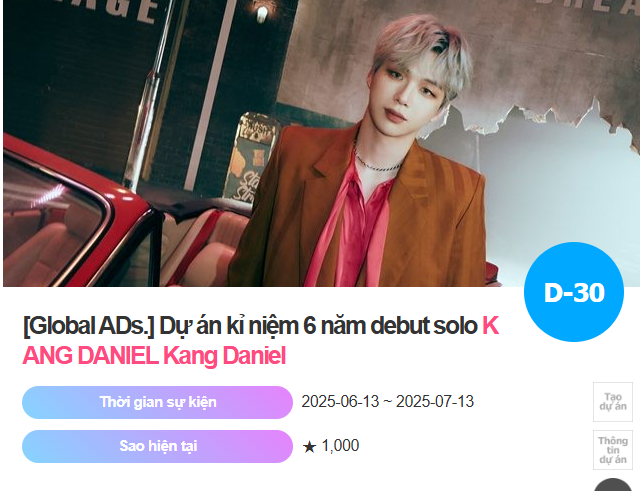Image resolution: width=640 pixels, height=491 pixels.
Task: Click the dark round button at bottom right
Action: (613, 485)
